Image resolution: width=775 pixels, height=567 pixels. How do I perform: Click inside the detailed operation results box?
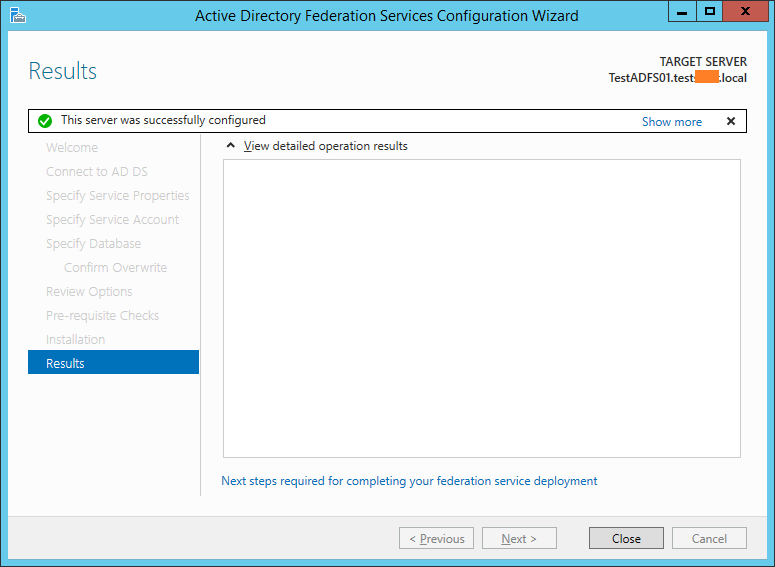point(481,308)
